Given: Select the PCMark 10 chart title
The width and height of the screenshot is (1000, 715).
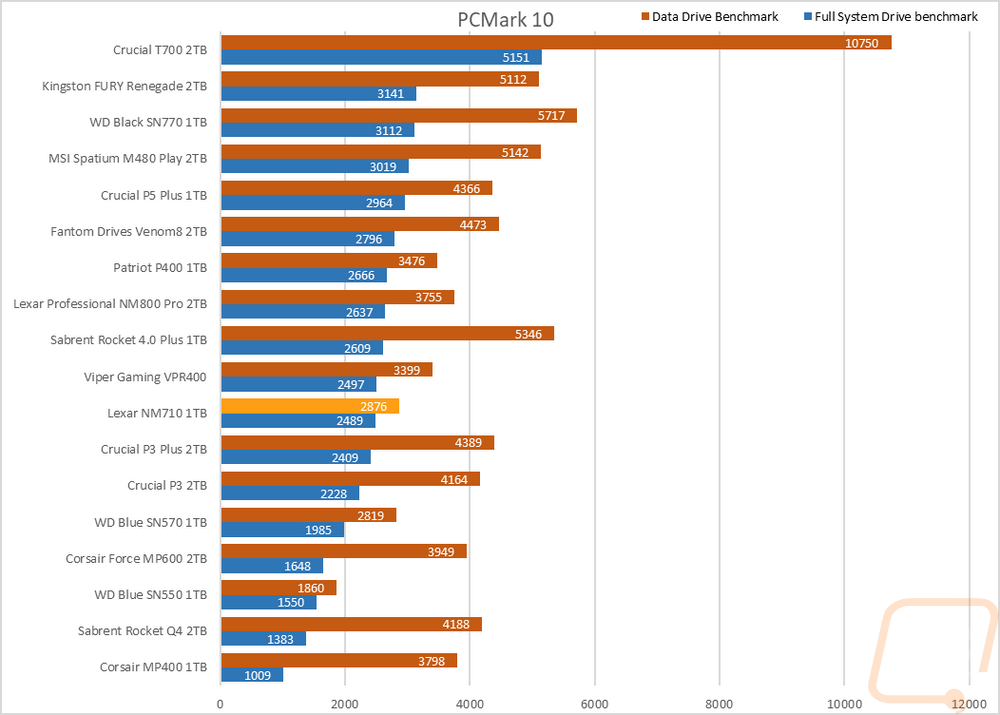Looking at the screenshot, I should click(505, 20).
